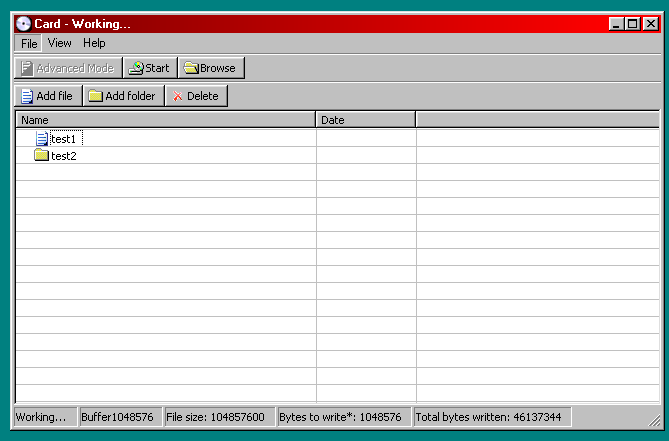The width and height of the screenshot is (669, 441).
Task: Open the View menu
Action: (59, 44)
